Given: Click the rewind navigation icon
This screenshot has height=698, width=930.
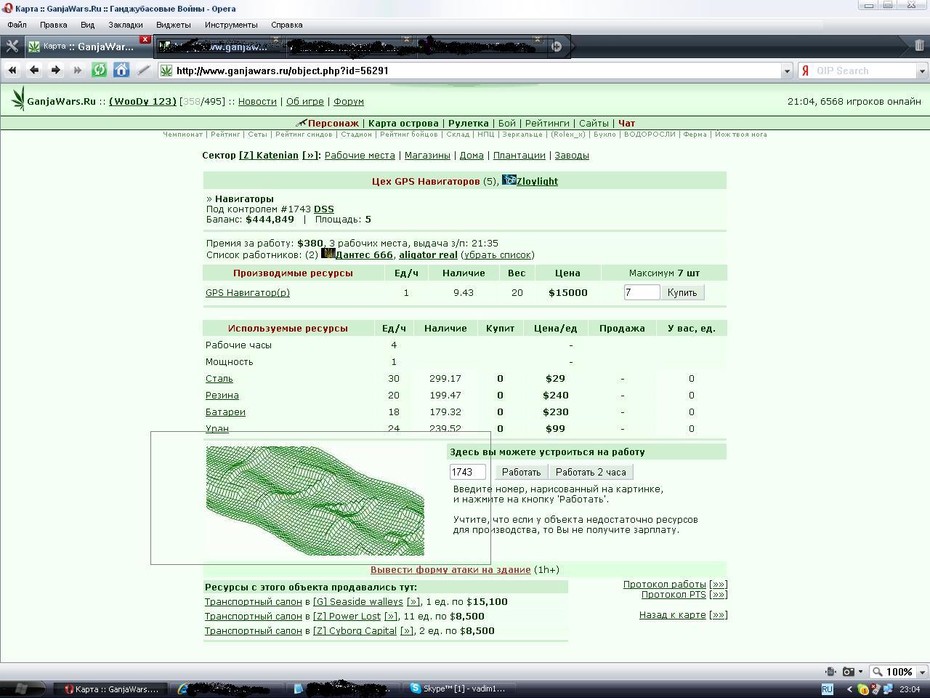Looking at the screenshot, I should pyautogui.click(x=12, y=70).
